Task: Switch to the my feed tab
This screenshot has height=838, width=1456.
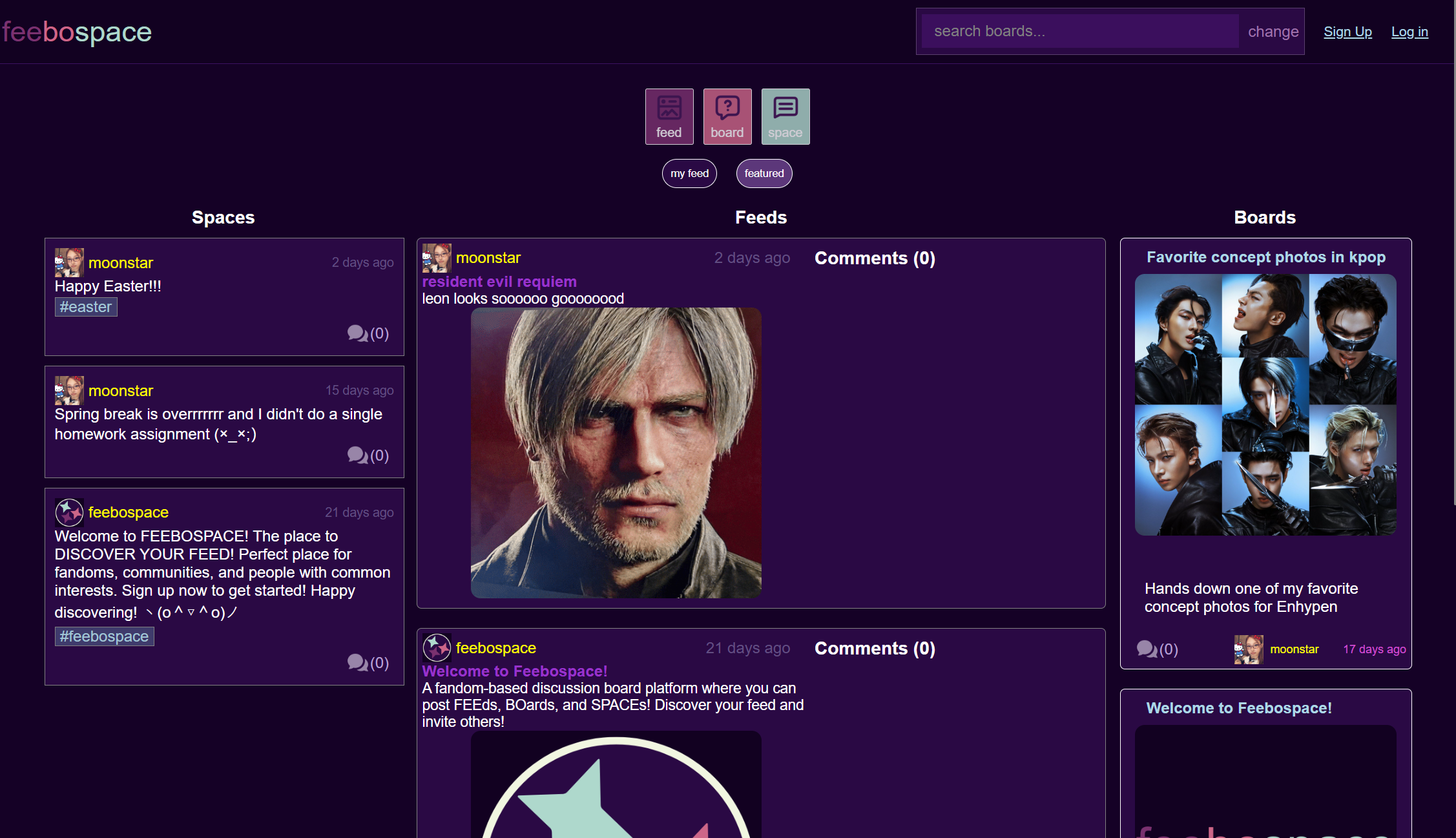Action: pos(689,173)
